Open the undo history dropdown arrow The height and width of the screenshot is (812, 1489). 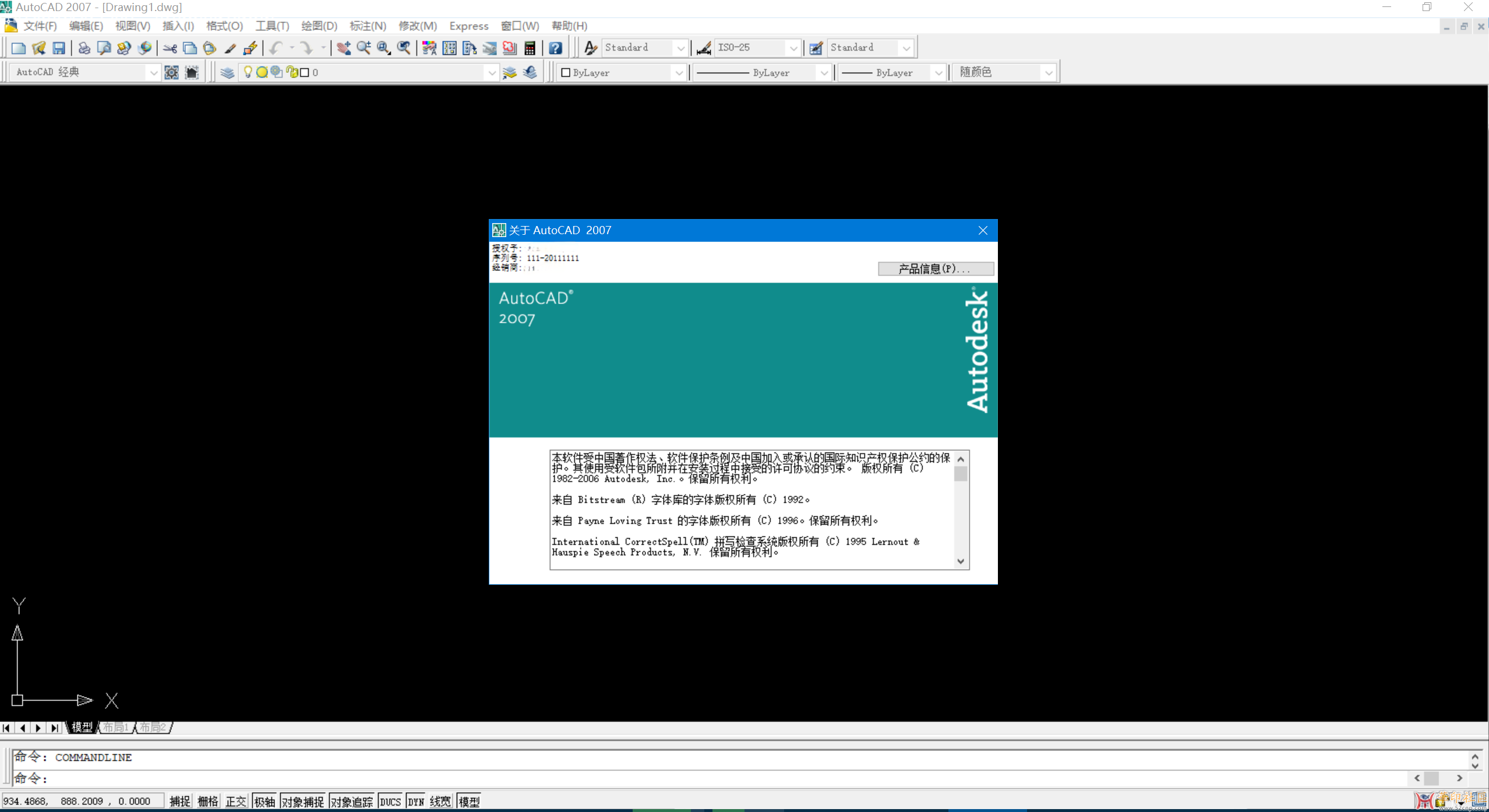(x=292, y=48)
